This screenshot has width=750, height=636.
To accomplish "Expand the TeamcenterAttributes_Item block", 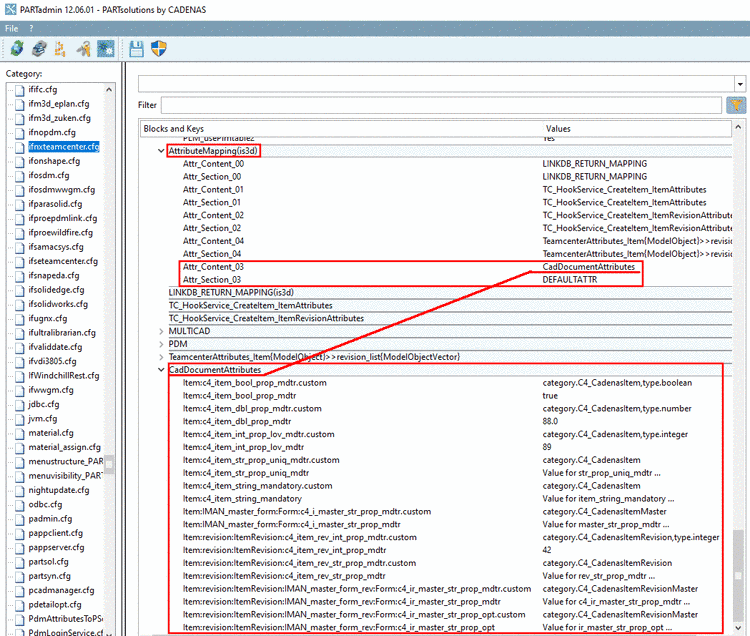I will [161, 357].
